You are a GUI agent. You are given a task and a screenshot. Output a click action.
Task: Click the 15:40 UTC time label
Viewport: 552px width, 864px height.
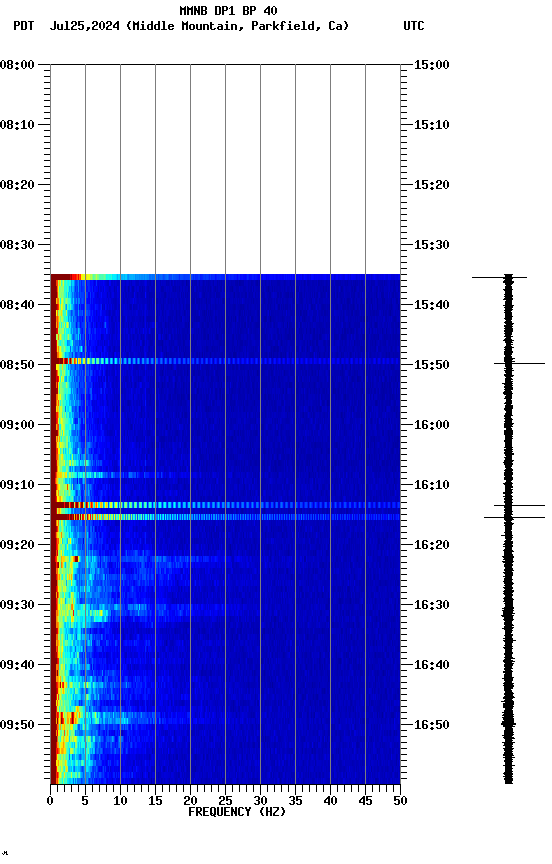tap(432, 305)
